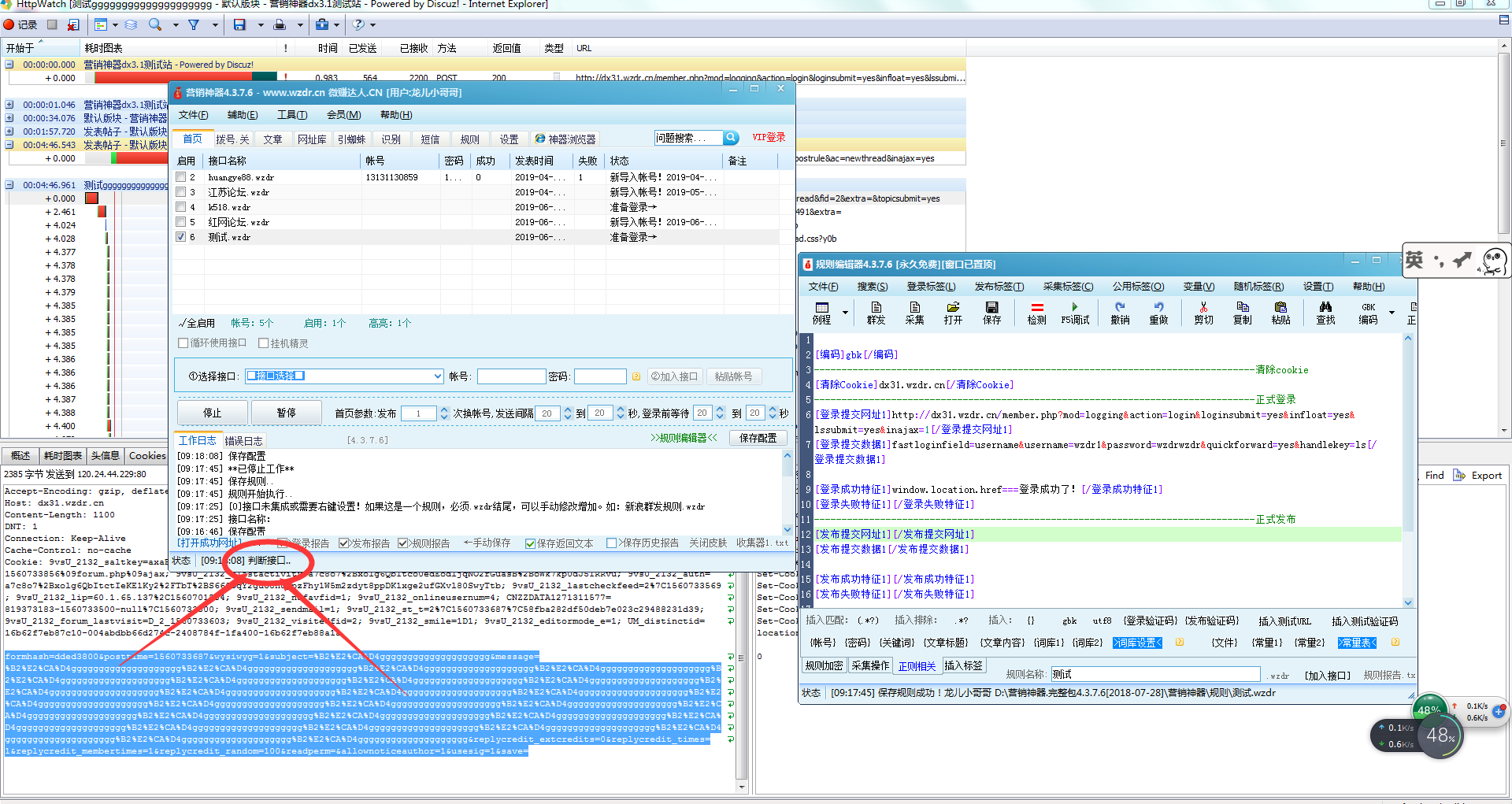Start F5调试 debugging in the rule editor

1076,313
